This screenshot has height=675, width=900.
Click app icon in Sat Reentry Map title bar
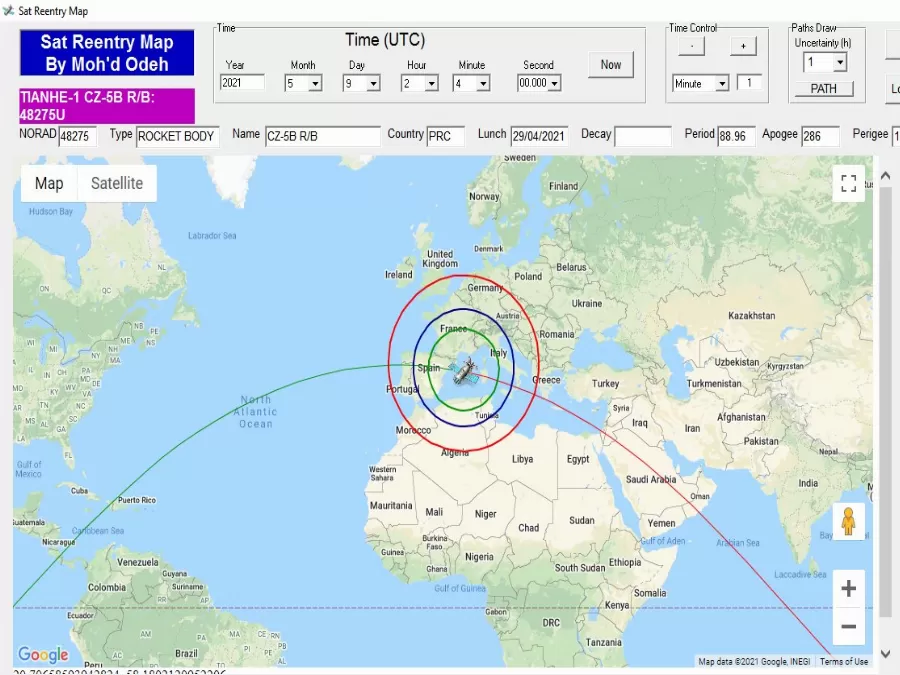[8, 10]
